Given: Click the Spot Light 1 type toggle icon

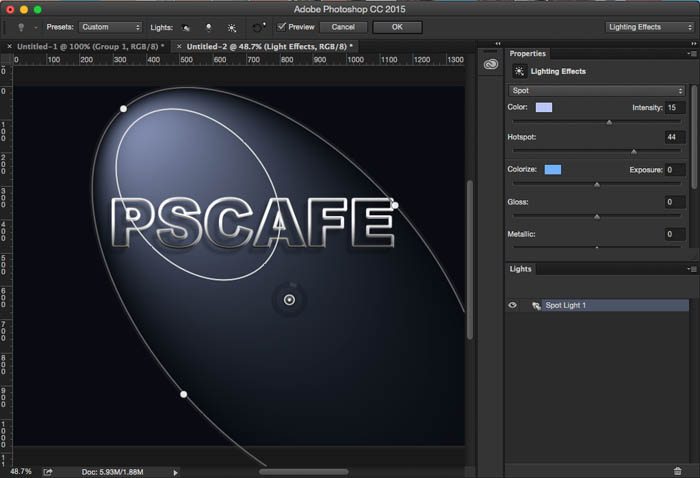Looking at the screenshot, I should [x=536, y=306].
